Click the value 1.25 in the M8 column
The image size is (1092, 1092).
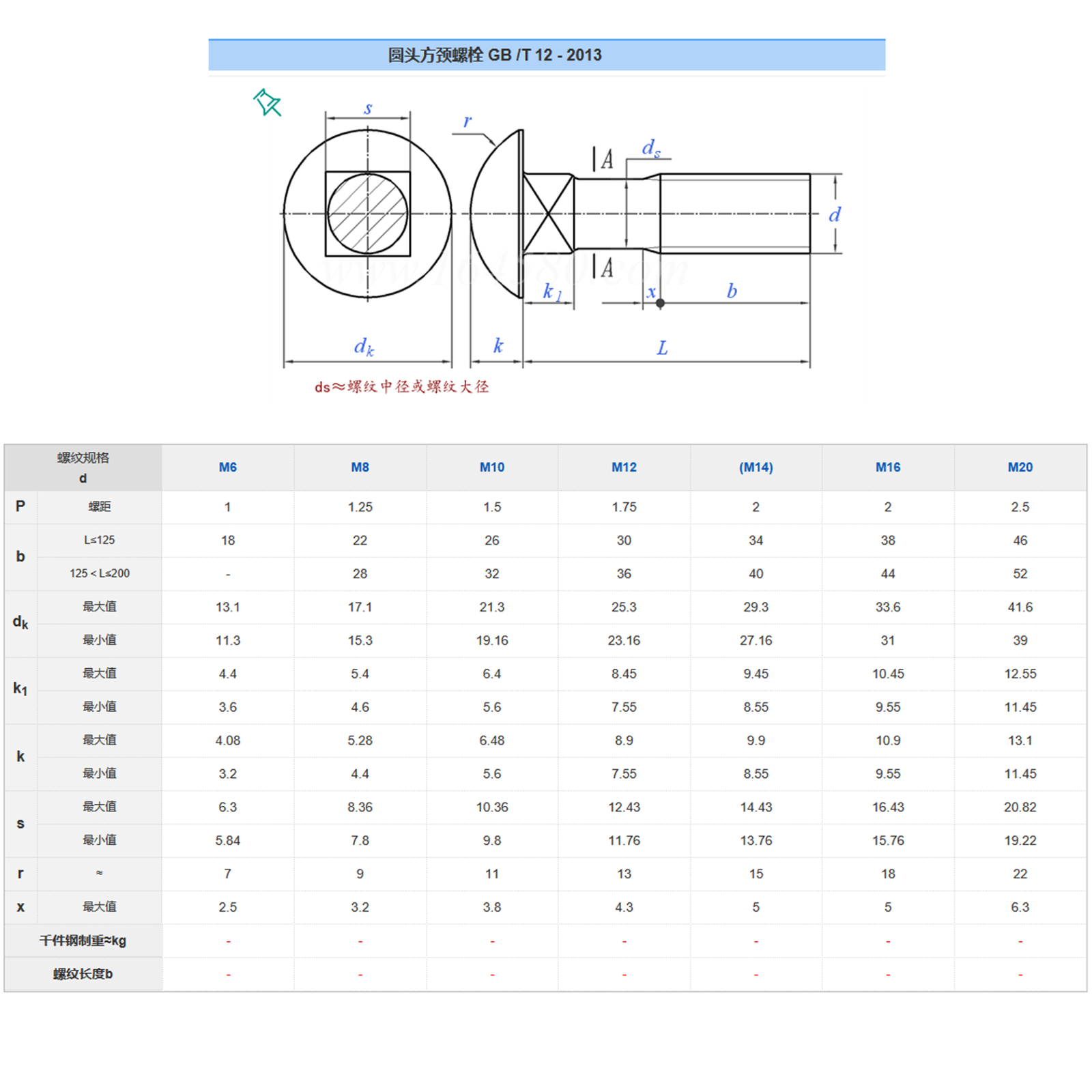pos(360,507)
